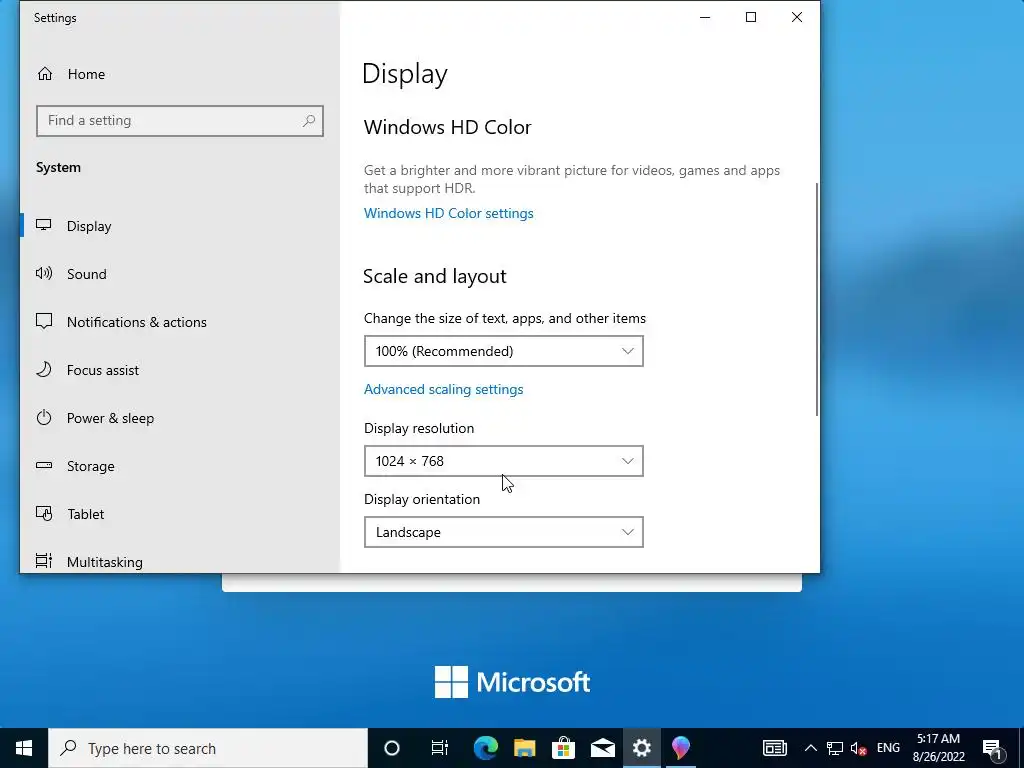The image size is (1024, 768).
Task: Open News and interests on the taskbar
Action: [x=775, y=748]
